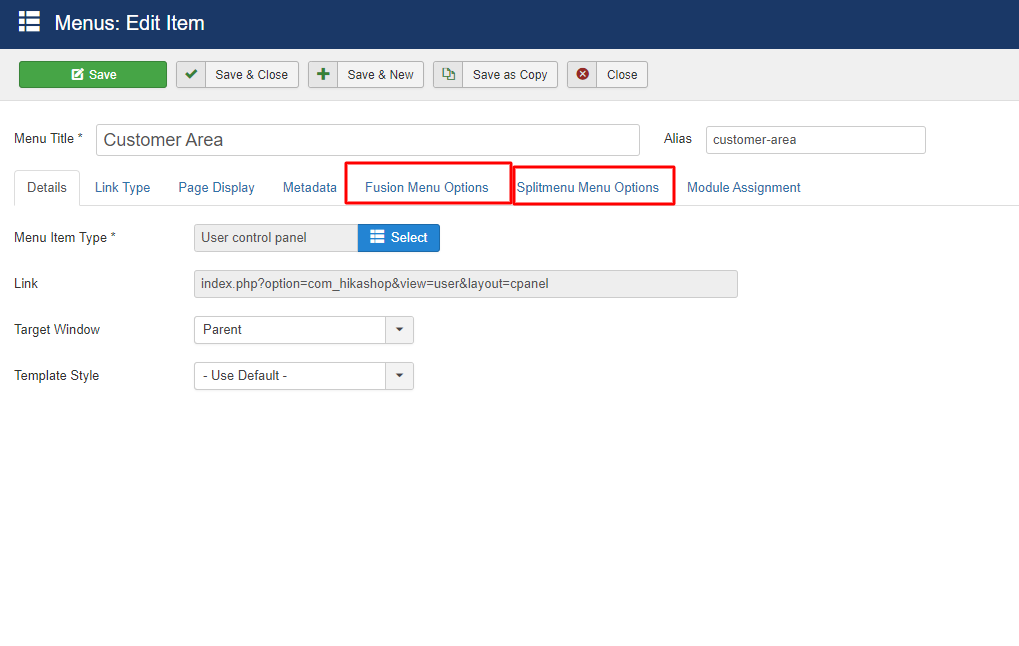Screen dimensions: 1019x646
Task: Click the green Save button
Action: [x=93, y=75]
